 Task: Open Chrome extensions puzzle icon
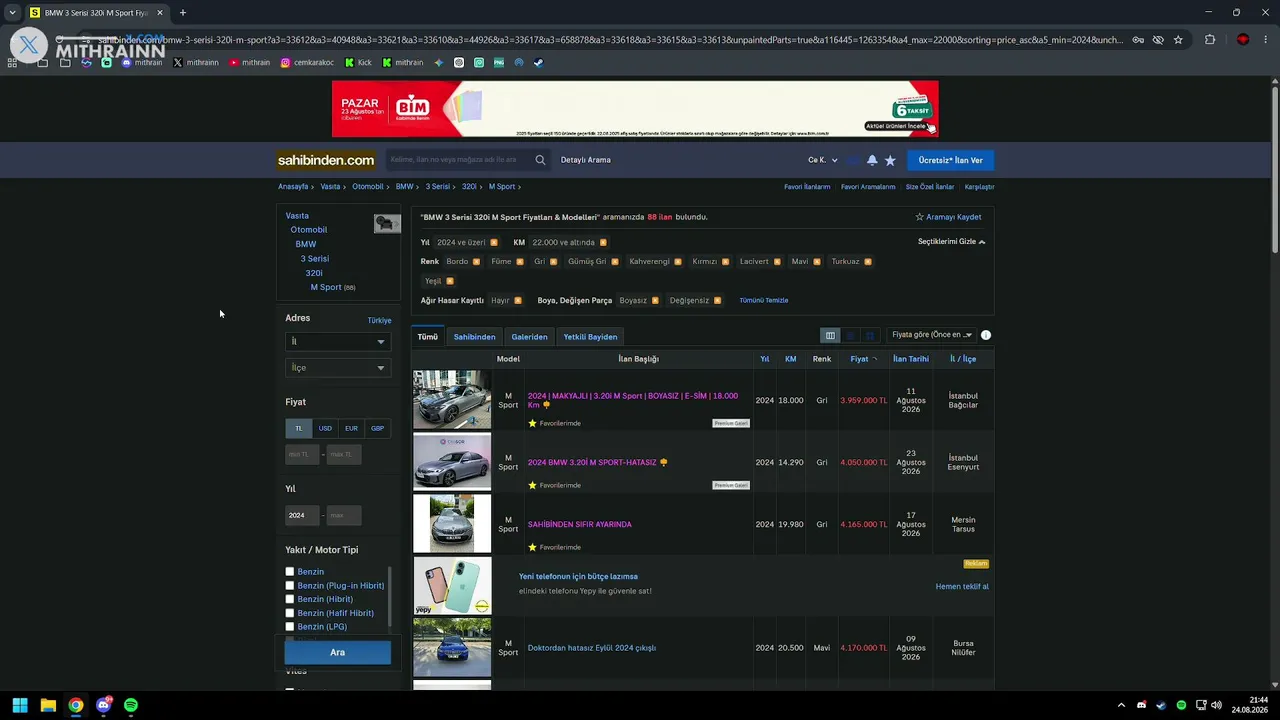(x=1210, y=40)
